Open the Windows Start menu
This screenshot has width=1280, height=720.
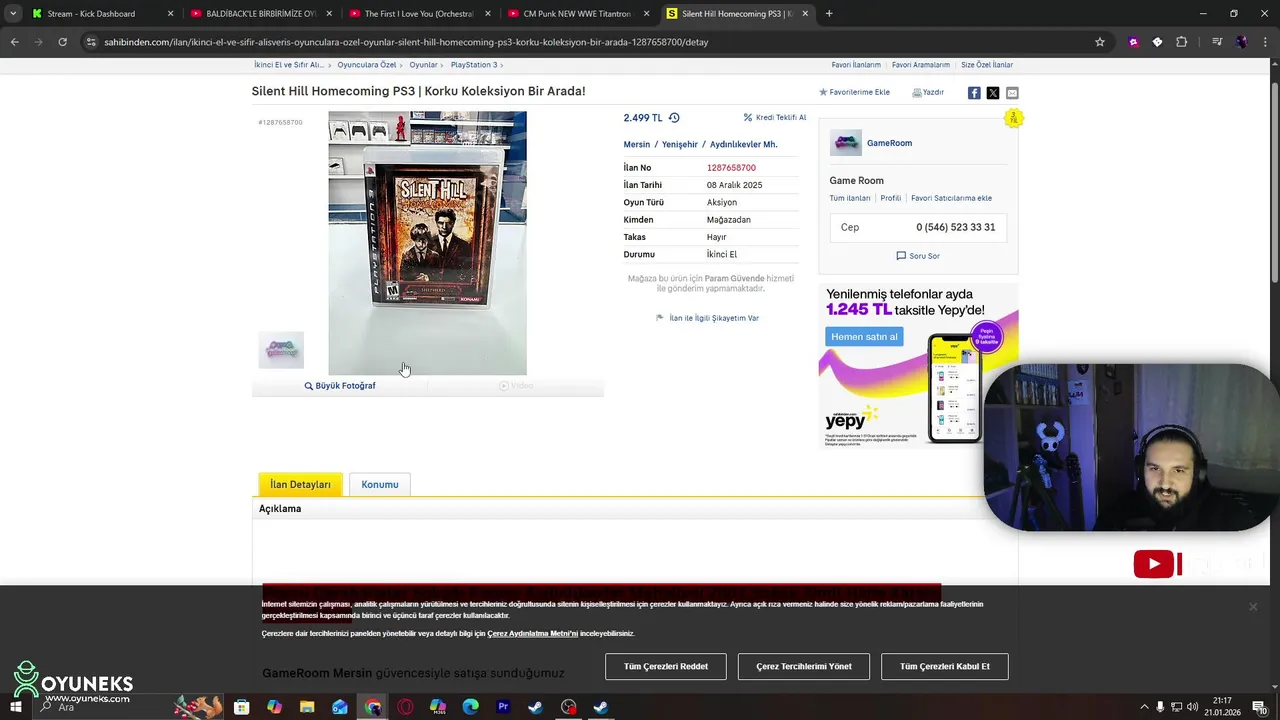(x=15, y=707)
